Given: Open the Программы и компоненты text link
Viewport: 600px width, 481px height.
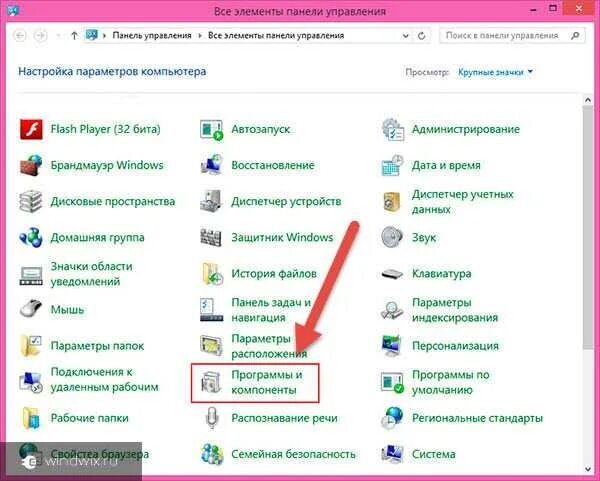Looking at the screenshot, I should point(267,382).
